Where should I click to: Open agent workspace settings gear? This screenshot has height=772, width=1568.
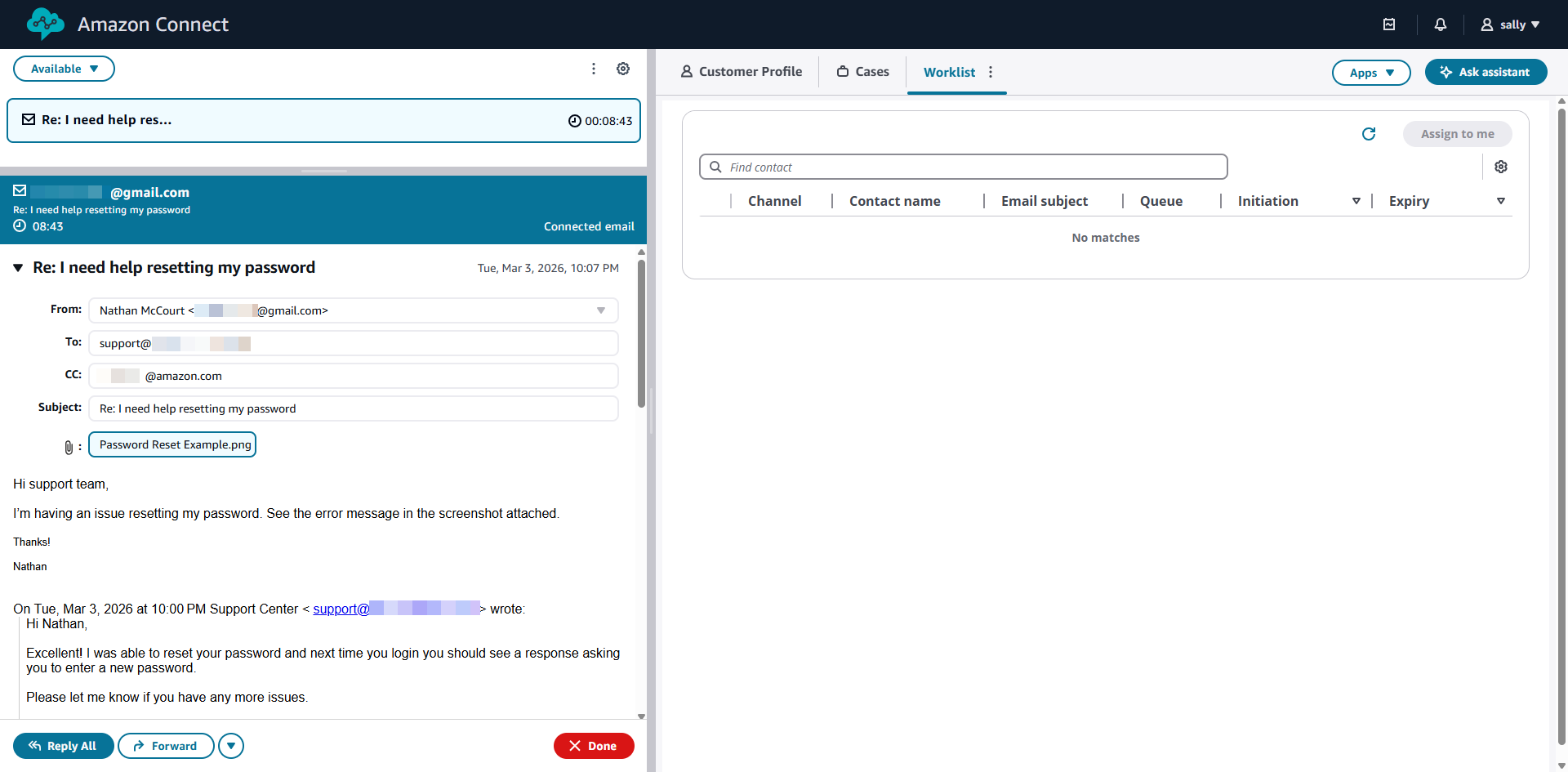click(x=623, y=69)
